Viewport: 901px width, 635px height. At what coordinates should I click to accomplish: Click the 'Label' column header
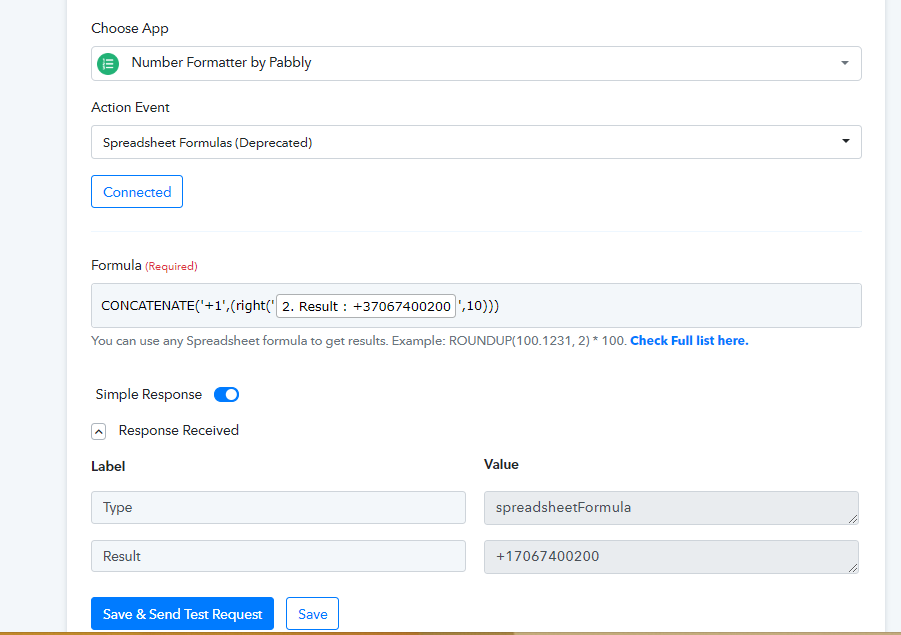pos(108,466)
